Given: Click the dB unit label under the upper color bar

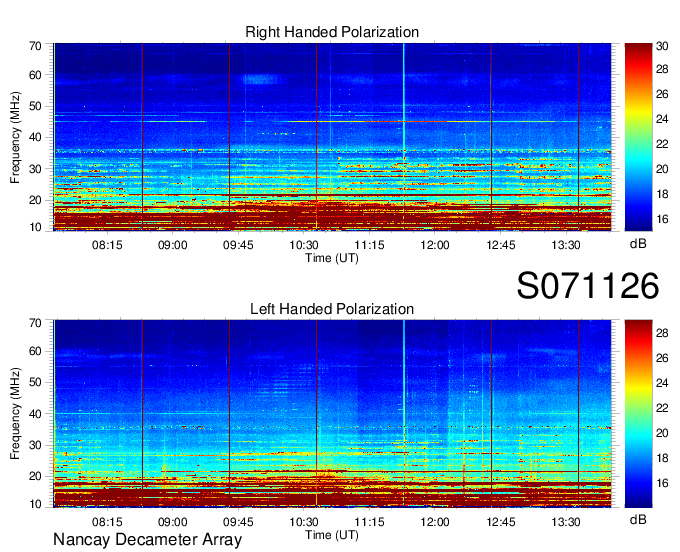Looking at the screenshot, I should (638, 244).
